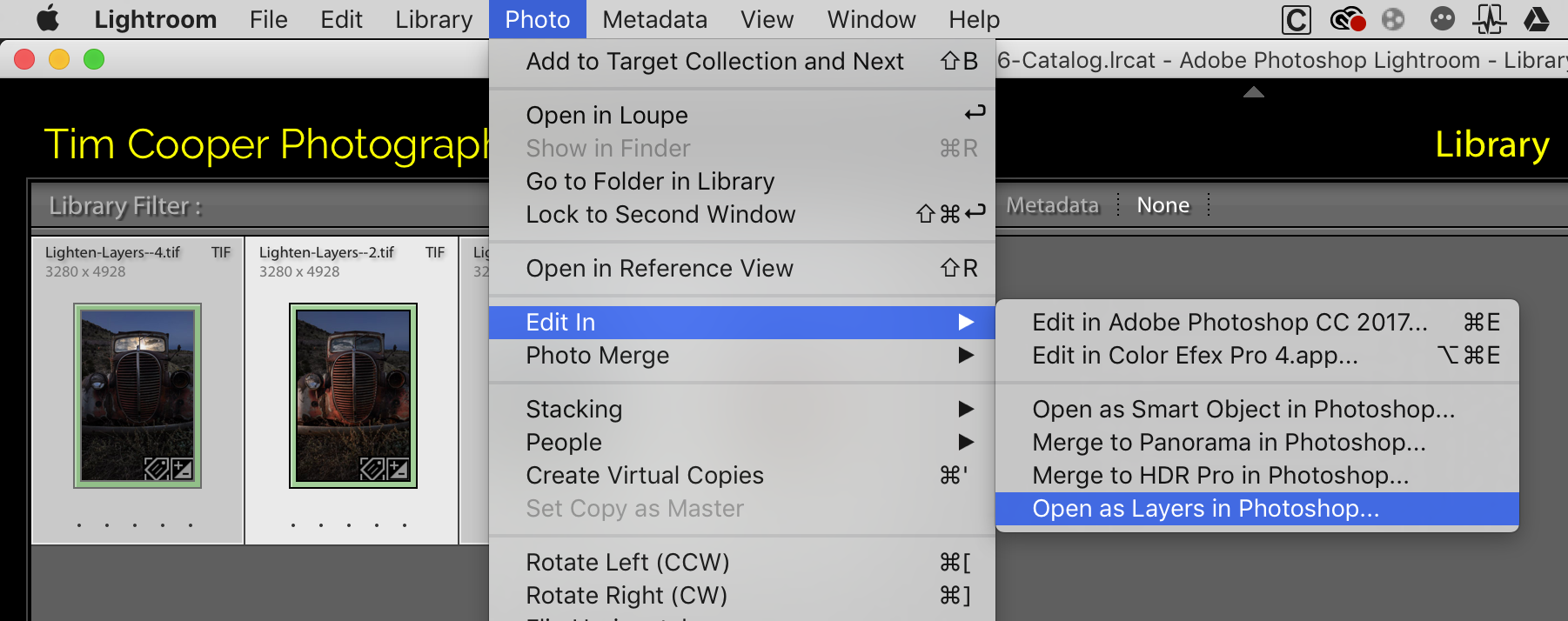Click the activity monitor pulse icon

click(1489, 18)
